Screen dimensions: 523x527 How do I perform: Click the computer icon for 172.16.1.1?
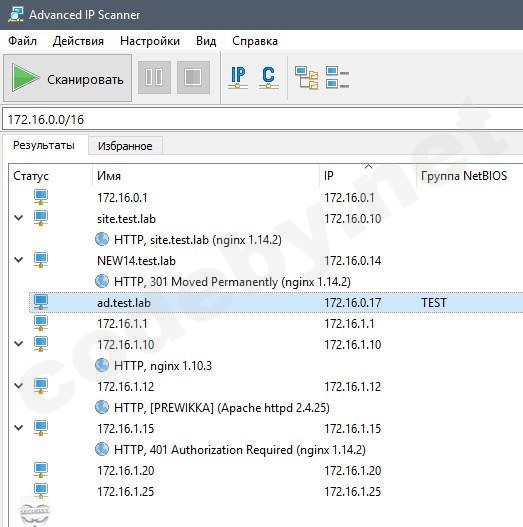pos(41,323)
